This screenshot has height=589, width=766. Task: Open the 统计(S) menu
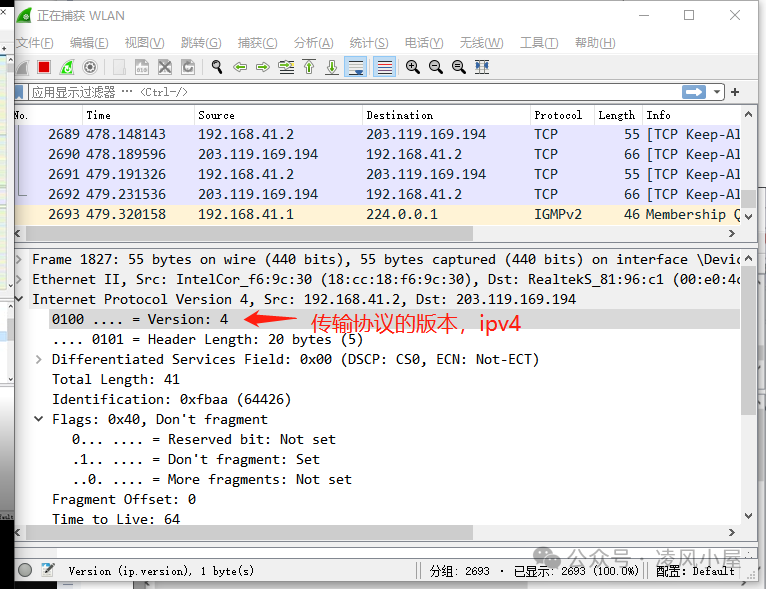368,43
